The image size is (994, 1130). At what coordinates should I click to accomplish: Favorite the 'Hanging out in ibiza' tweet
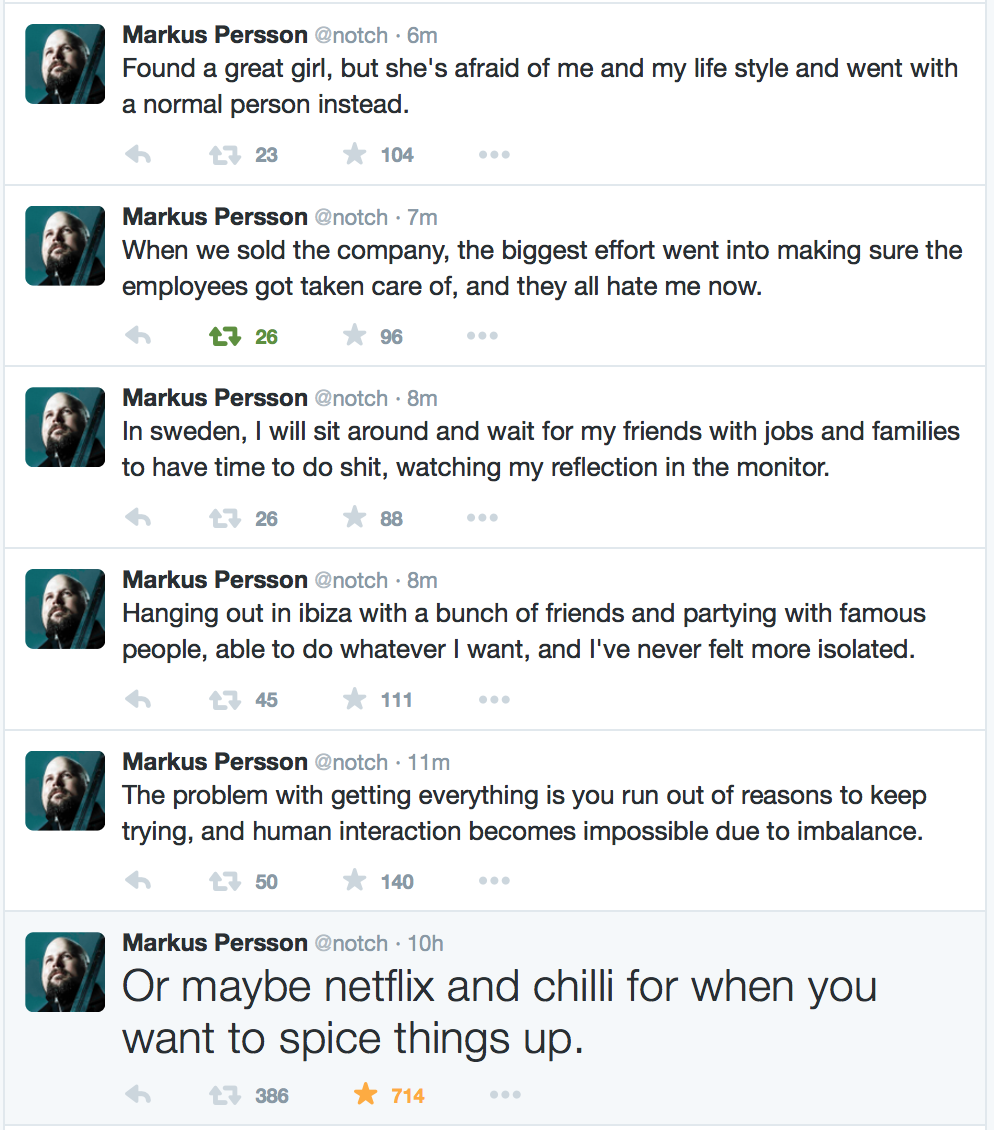tap(355, 700)
